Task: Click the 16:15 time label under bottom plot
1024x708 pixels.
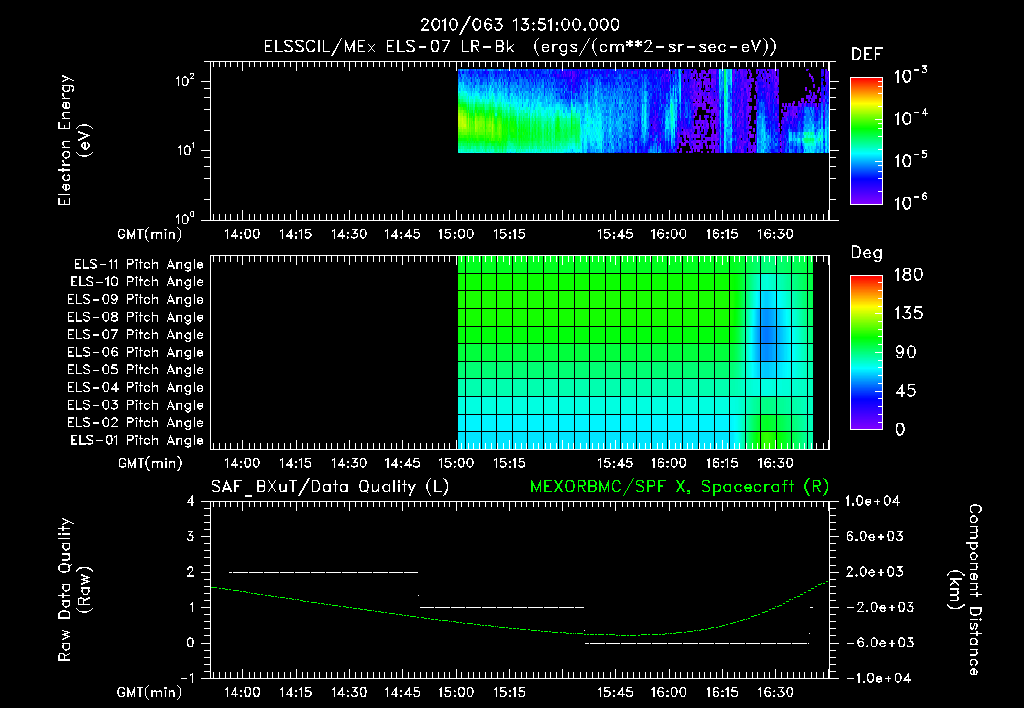Action: (722, 692)
